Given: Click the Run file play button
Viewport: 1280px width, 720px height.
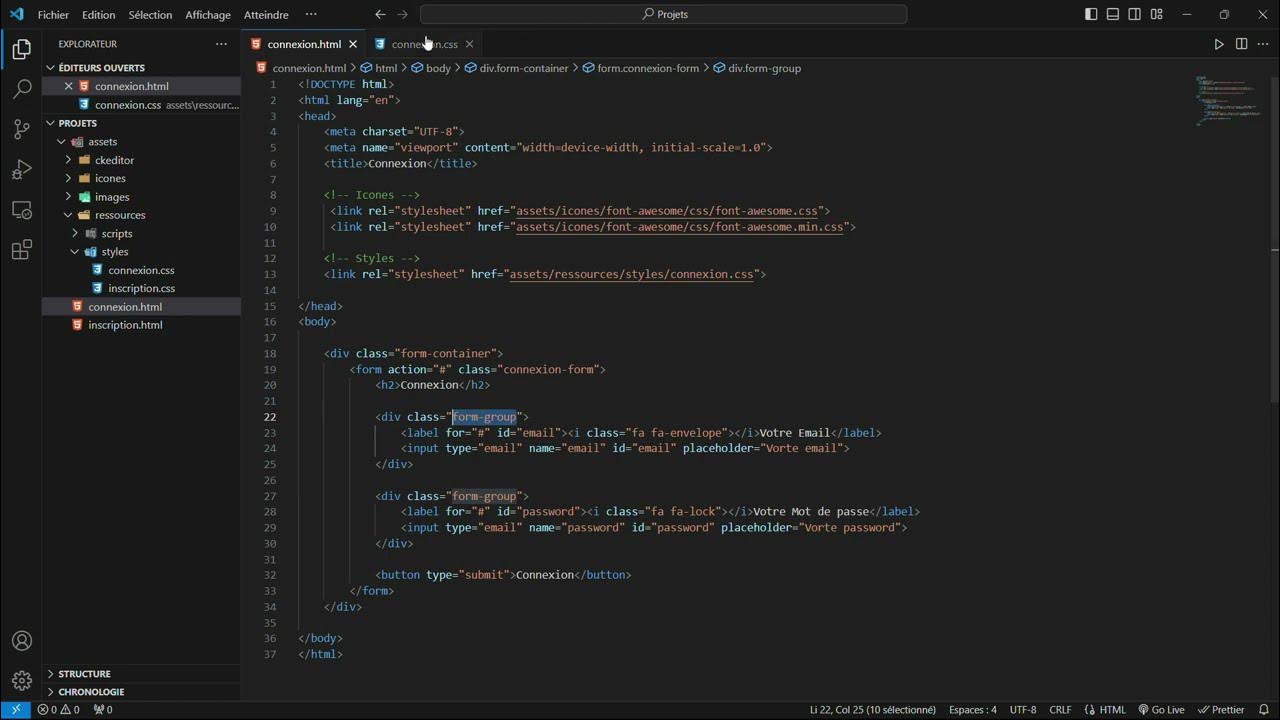Looking at the screenshot, I should tap(1218, 44).
